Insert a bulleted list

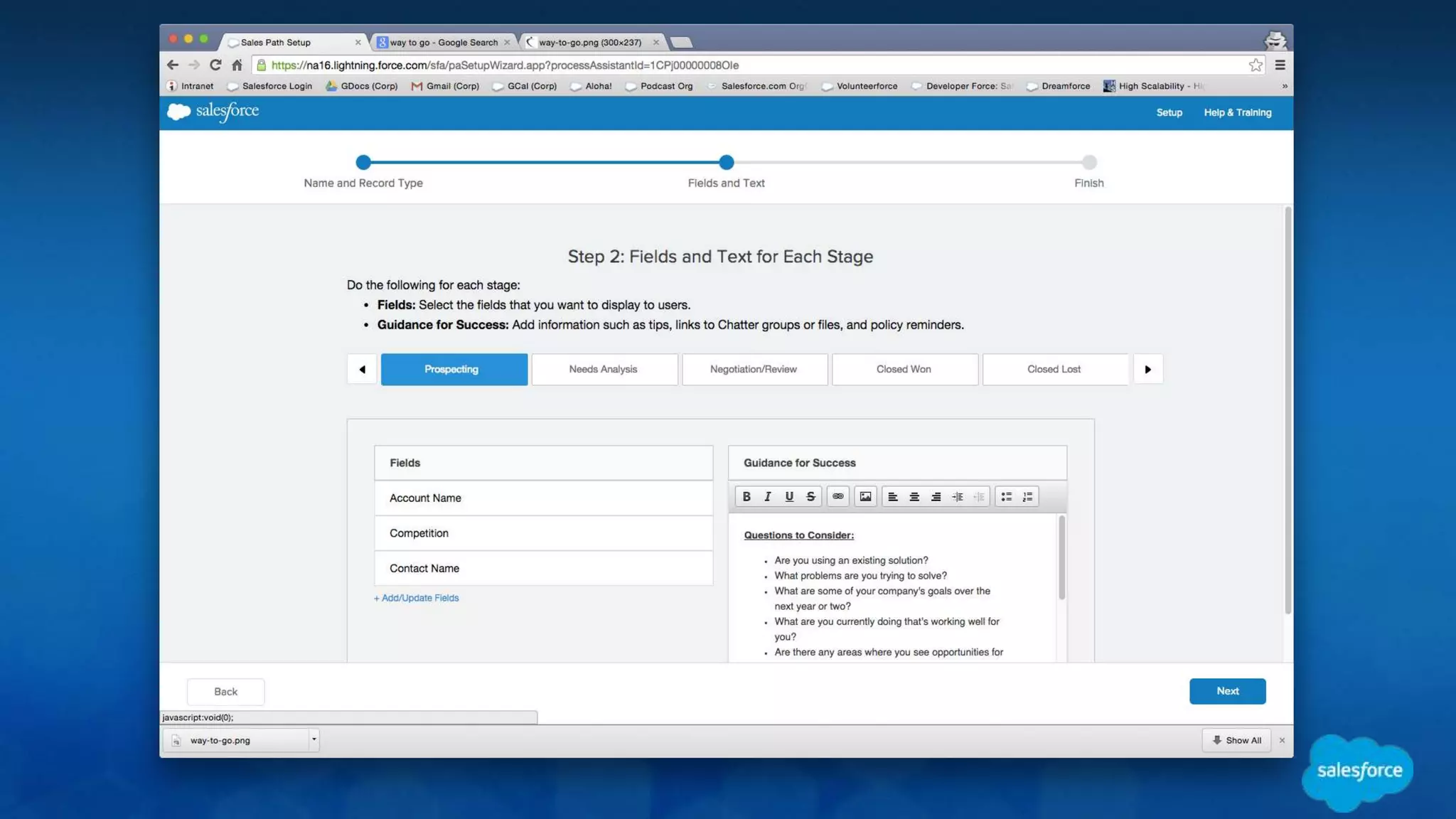click(x=1006, y=496)
